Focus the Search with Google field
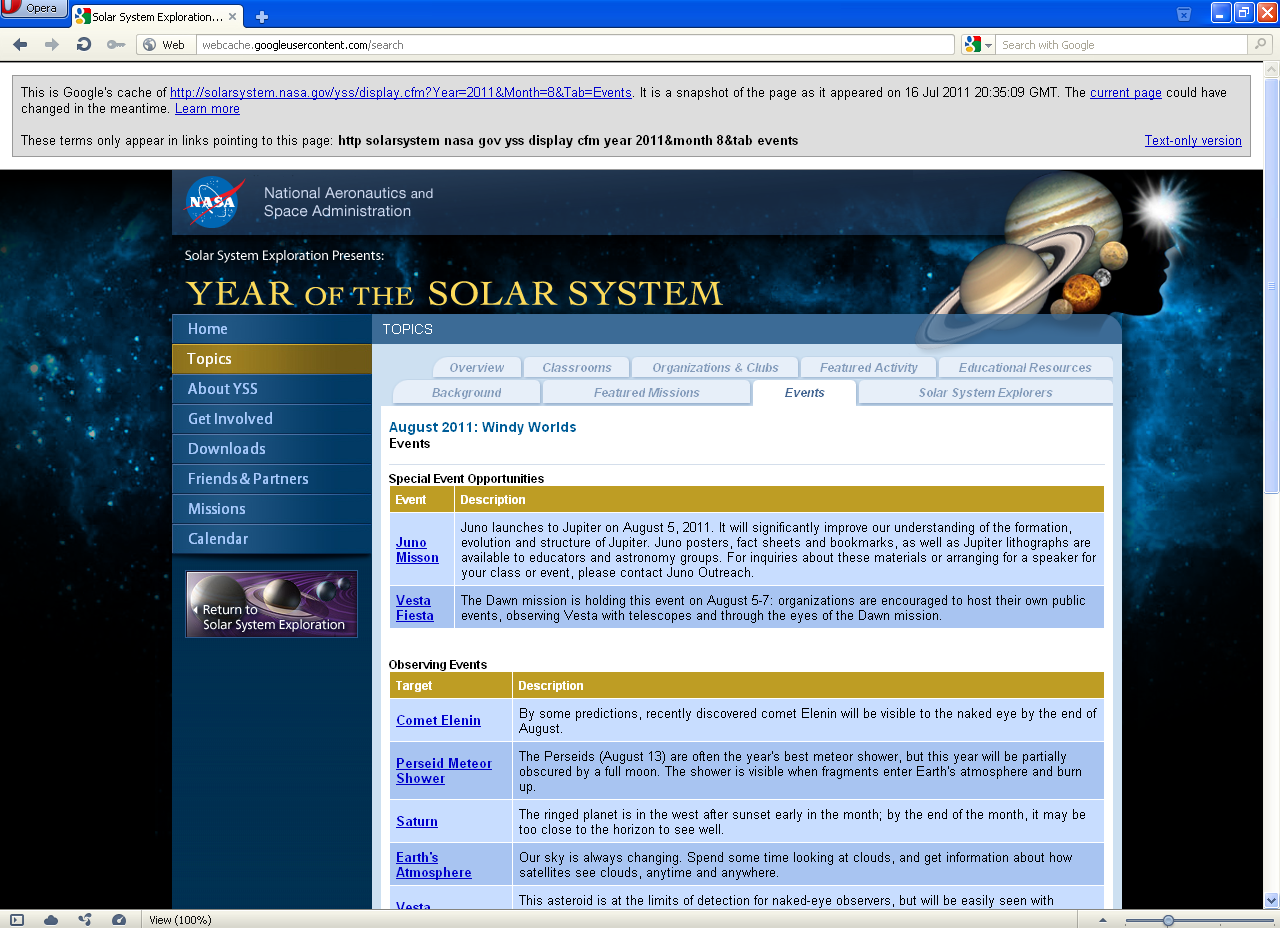Viewport: 1280px width, 928px height. pos(1122,45)
